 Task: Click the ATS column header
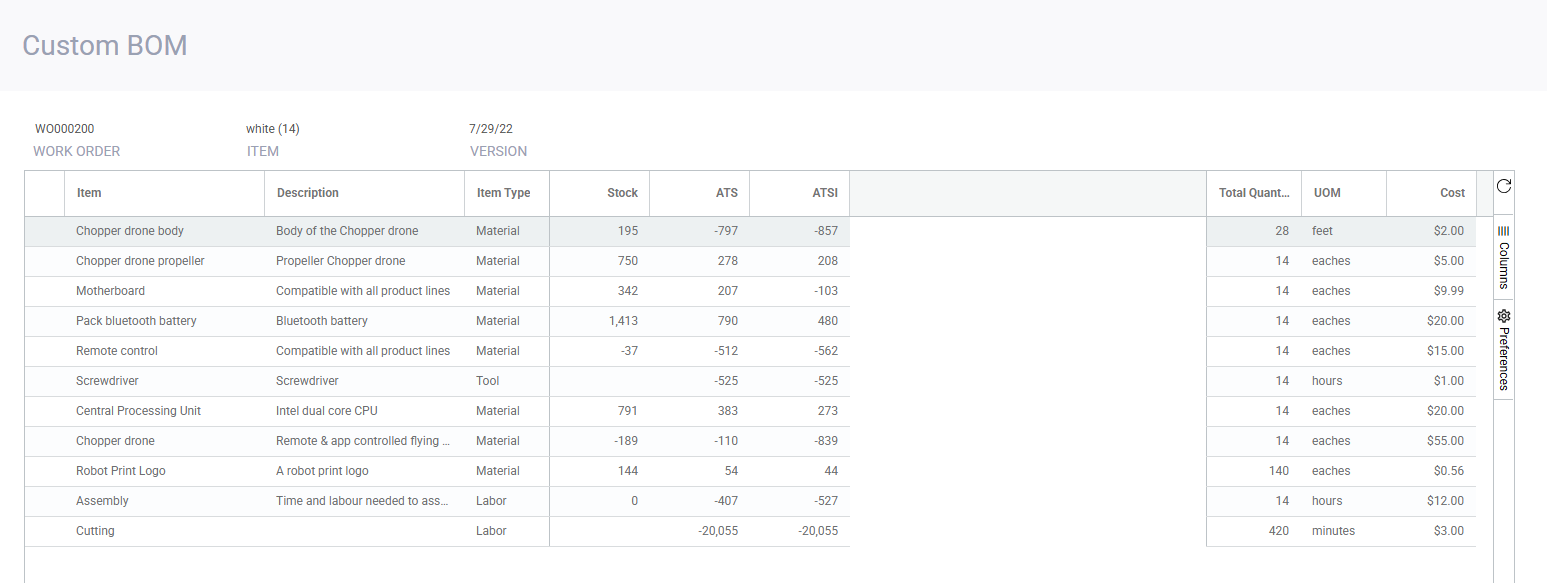click(725, 193)
